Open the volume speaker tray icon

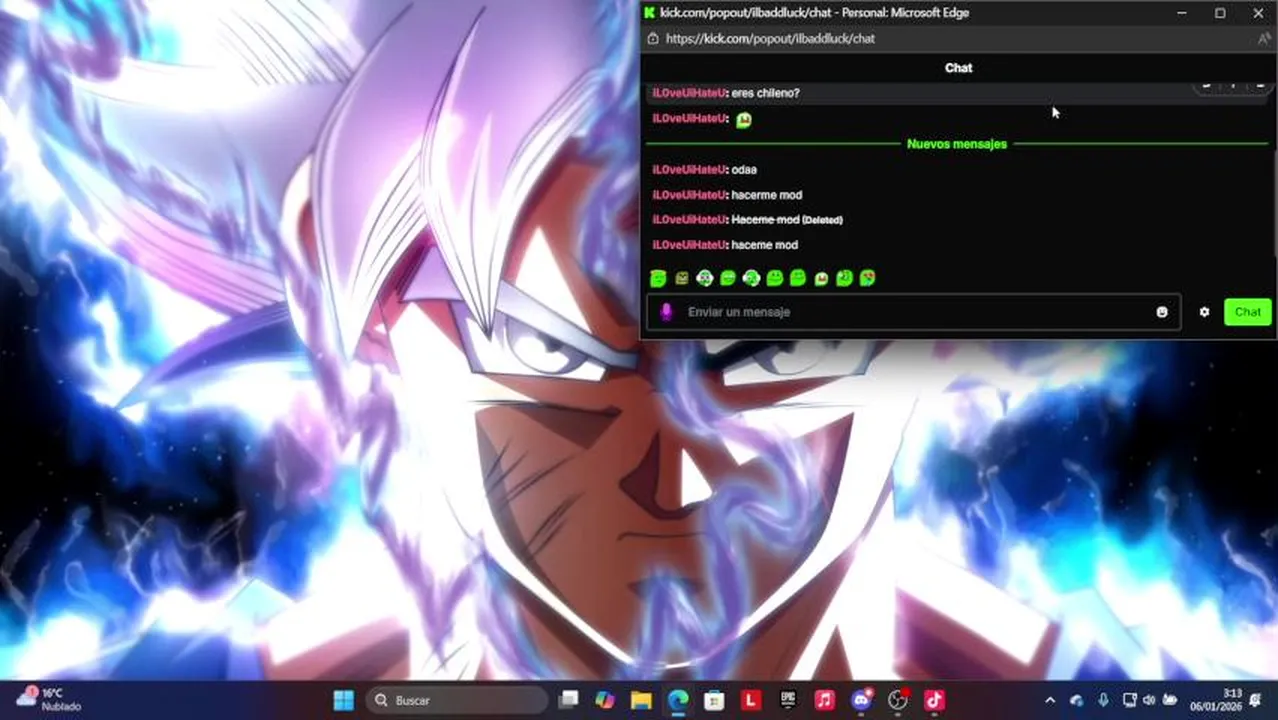click(x=1149, y=701)
